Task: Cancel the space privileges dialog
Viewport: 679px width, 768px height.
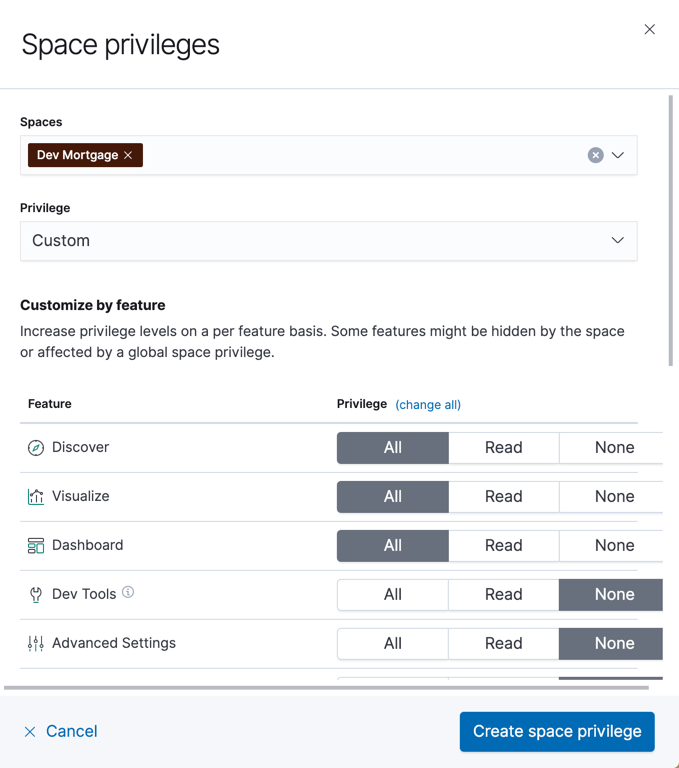Action: coord(61,732)
